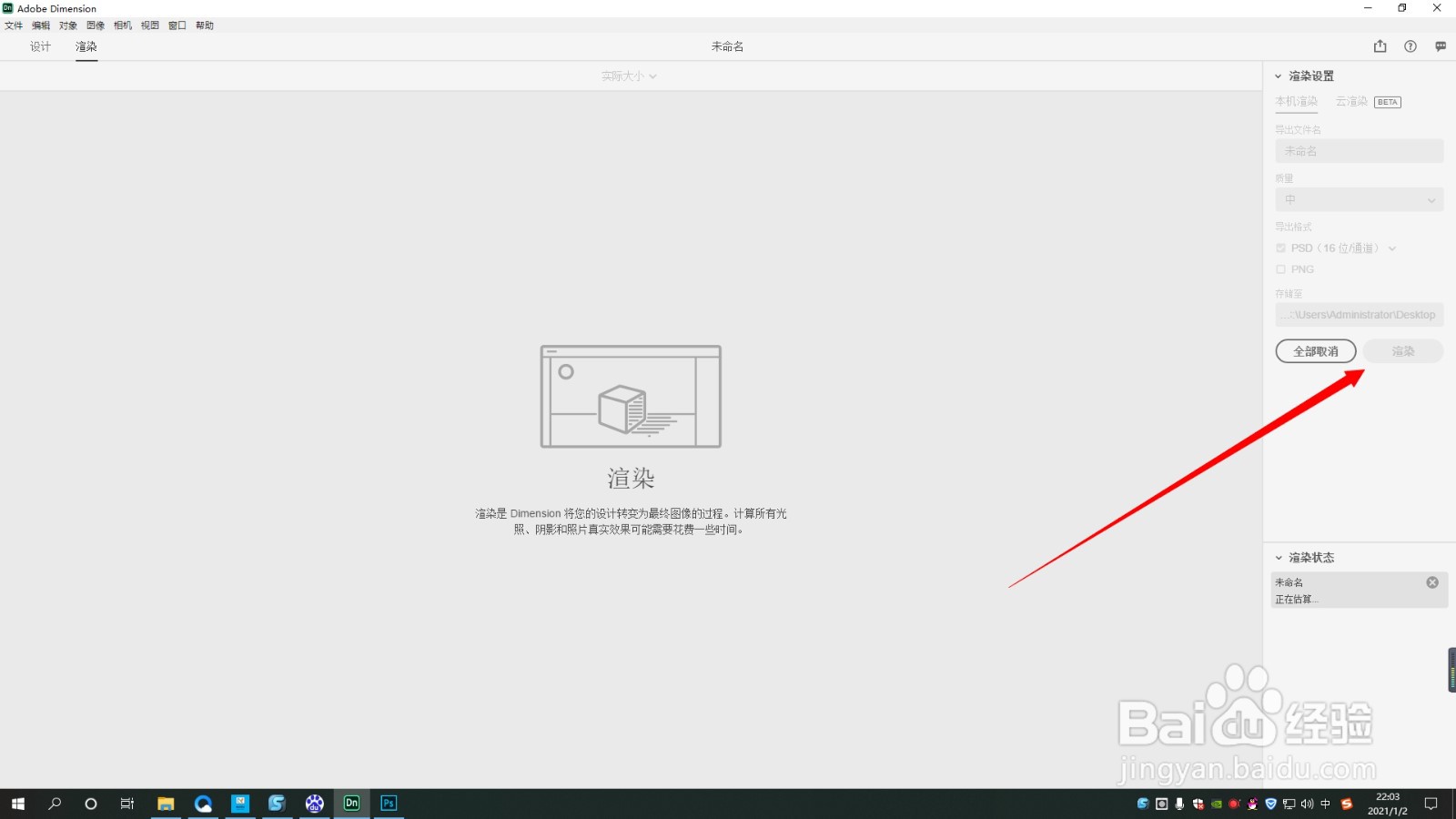1456x819 pixels.
Task: Open Cortana circle icon on taskbar
Action: tap(91, 804)
